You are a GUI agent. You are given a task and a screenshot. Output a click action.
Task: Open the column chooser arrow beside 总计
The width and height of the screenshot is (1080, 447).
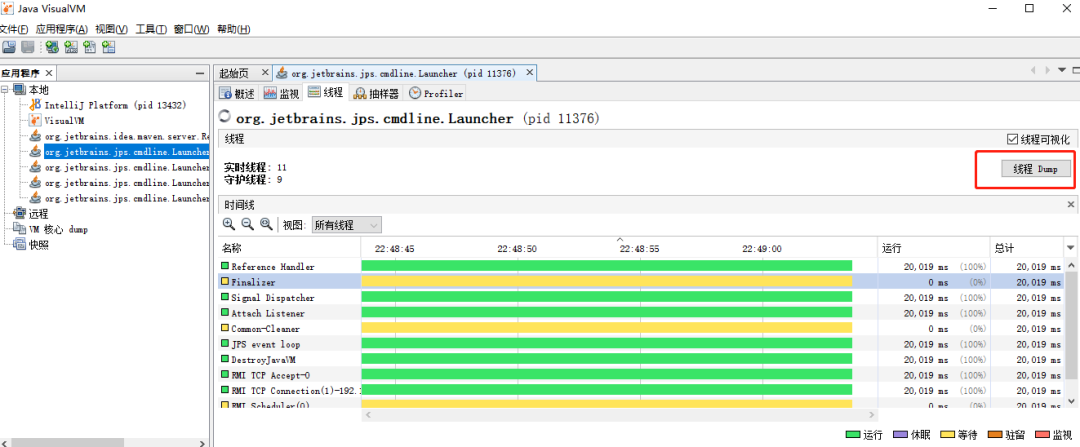(x=1070, y=248)
